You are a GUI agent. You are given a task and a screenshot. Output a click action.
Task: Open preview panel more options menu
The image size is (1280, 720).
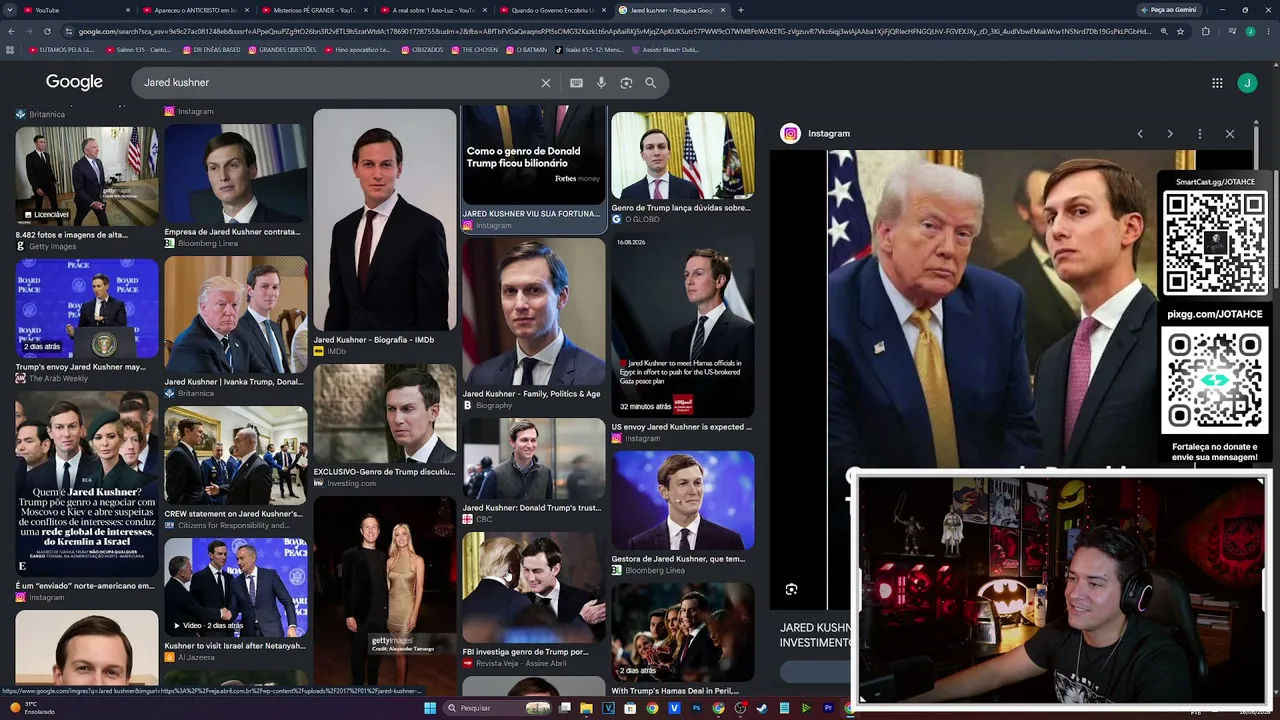point(1200,134)
